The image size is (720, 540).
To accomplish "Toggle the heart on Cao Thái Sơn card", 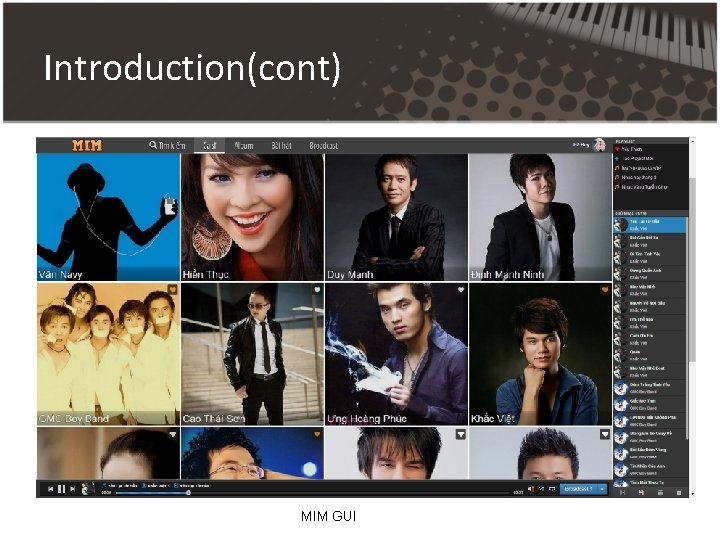I will [317, 290].
